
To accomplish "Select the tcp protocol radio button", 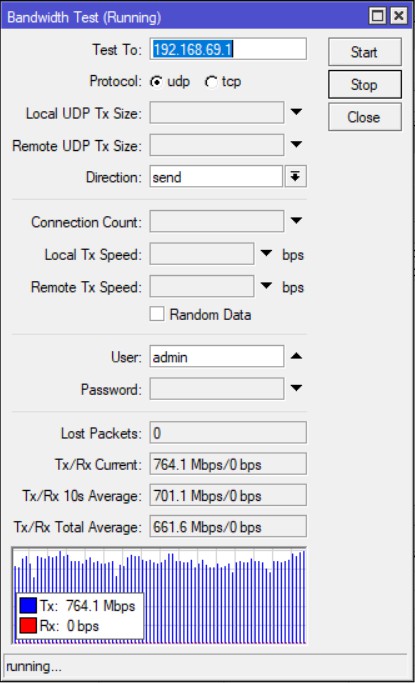I will click(x=211, y=81).
